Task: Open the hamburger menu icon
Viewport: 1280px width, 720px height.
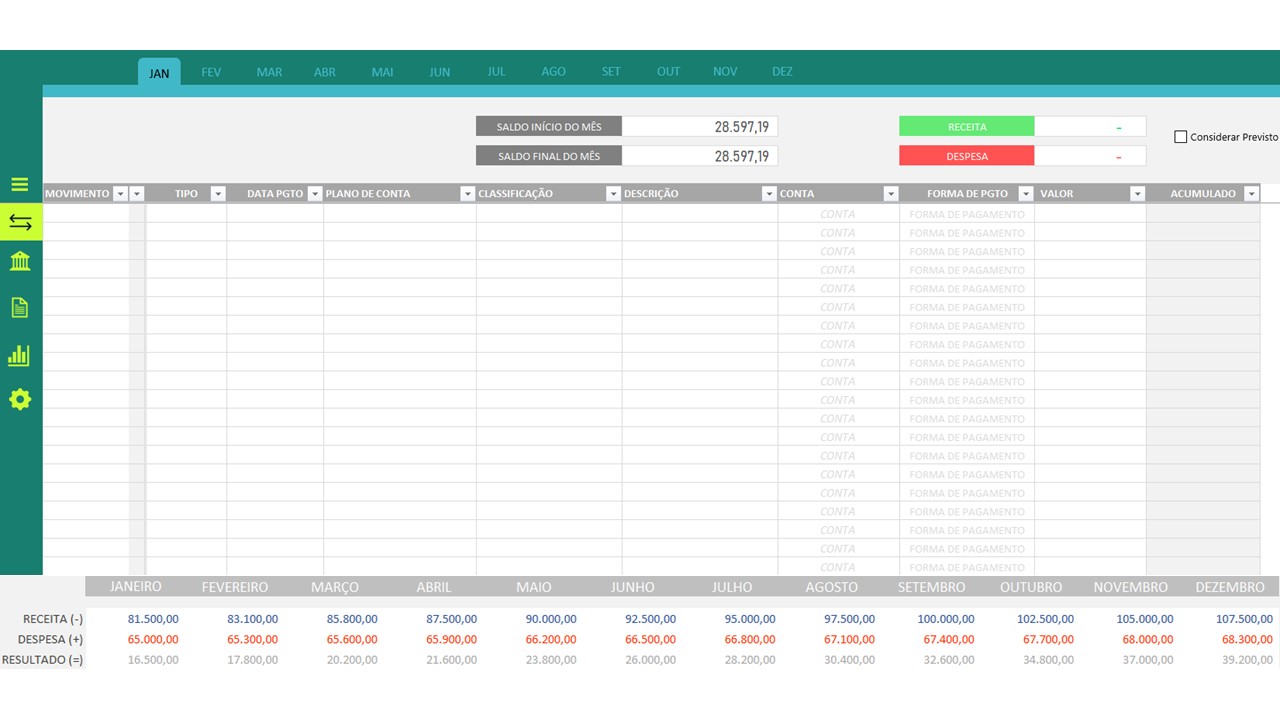Action: click(x=20, y=185)
